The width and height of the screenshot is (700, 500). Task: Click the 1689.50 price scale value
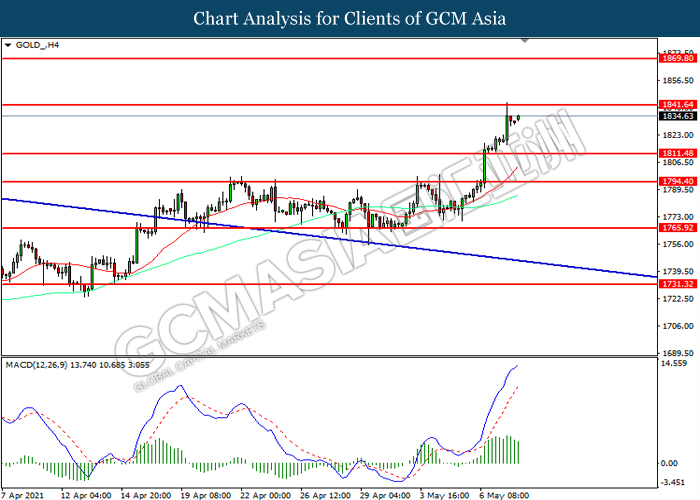point(678,353)
